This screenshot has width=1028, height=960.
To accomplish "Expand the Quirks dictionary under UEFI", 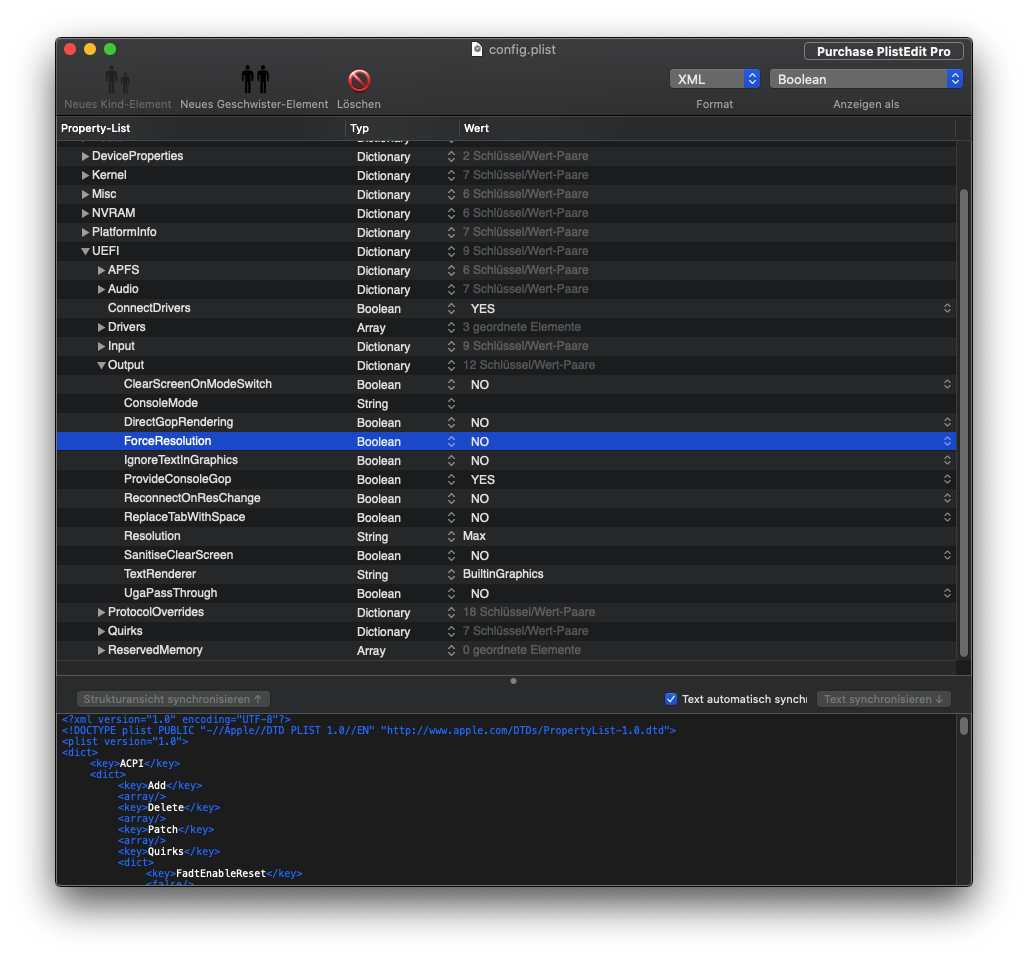I will 101,631.
